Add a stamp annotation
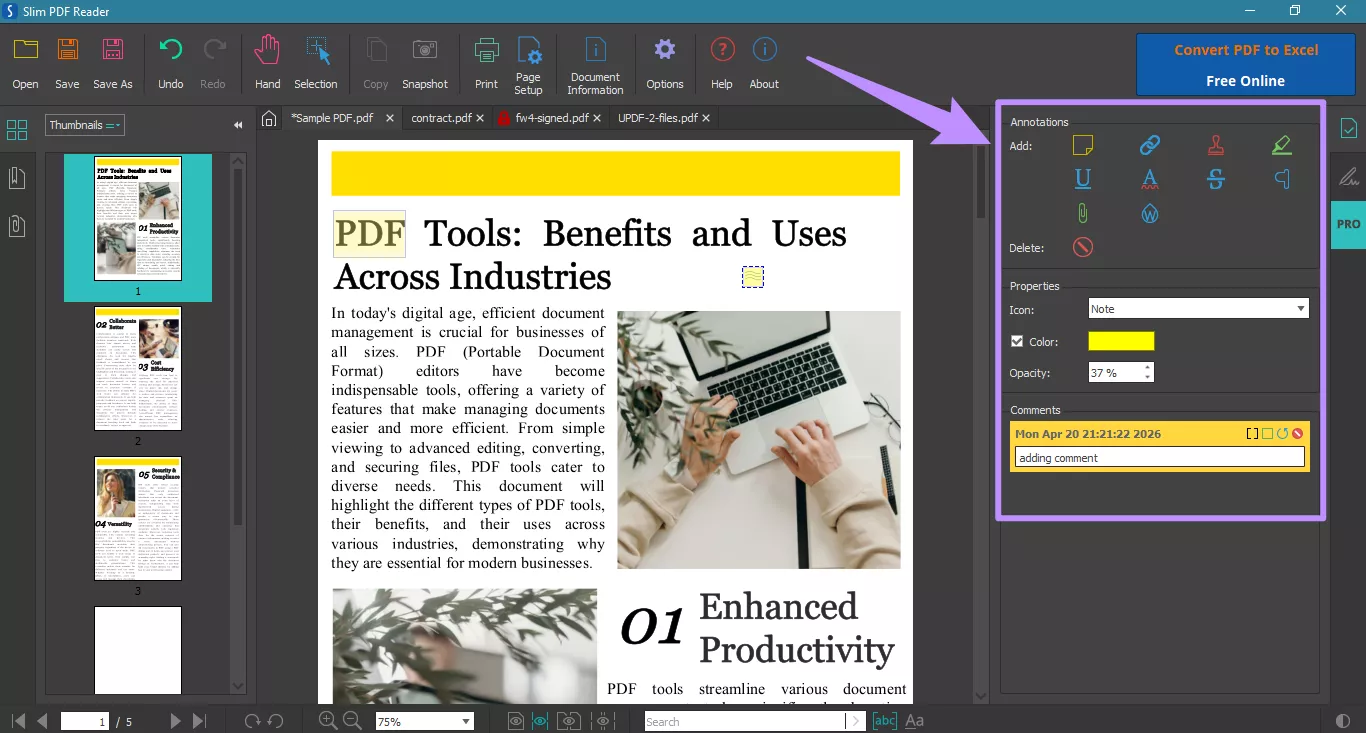Image resolution: width=1366 pixels, height=733 pixels. tap(1215, 145)
